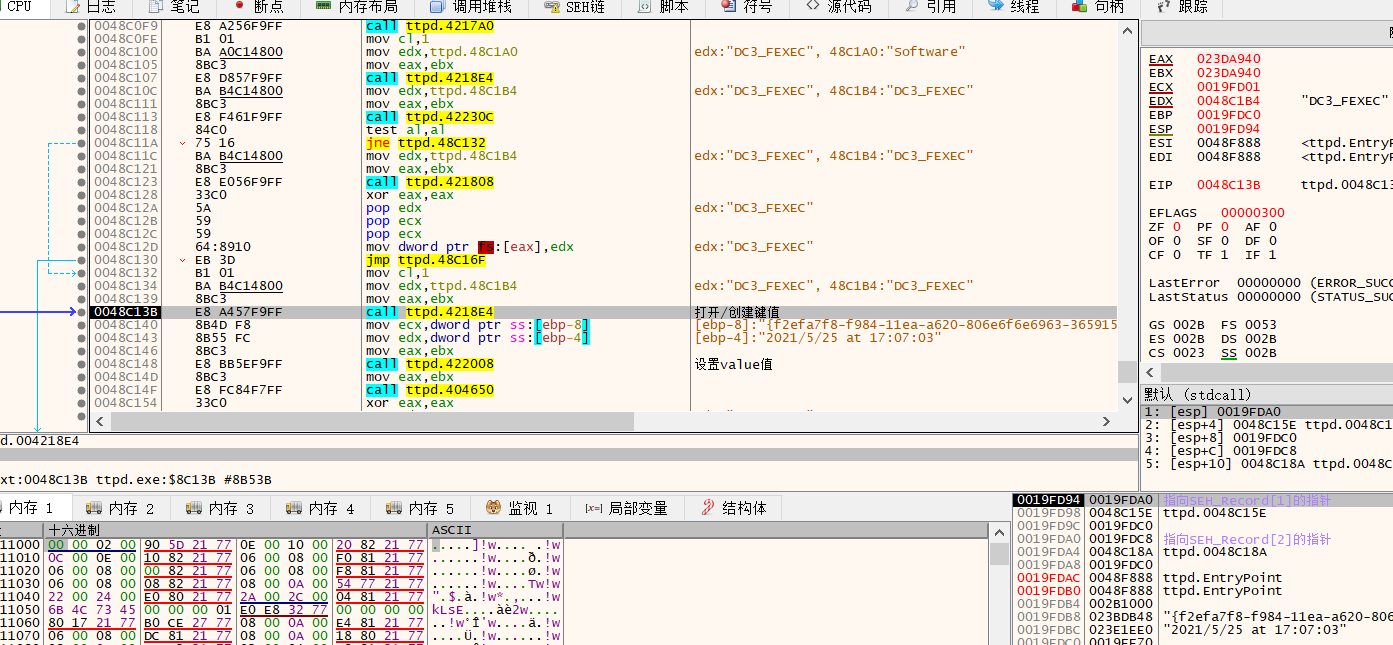Click the call ttpd.422008 instruction
The image size is (1393, 645).
(430, 364)
